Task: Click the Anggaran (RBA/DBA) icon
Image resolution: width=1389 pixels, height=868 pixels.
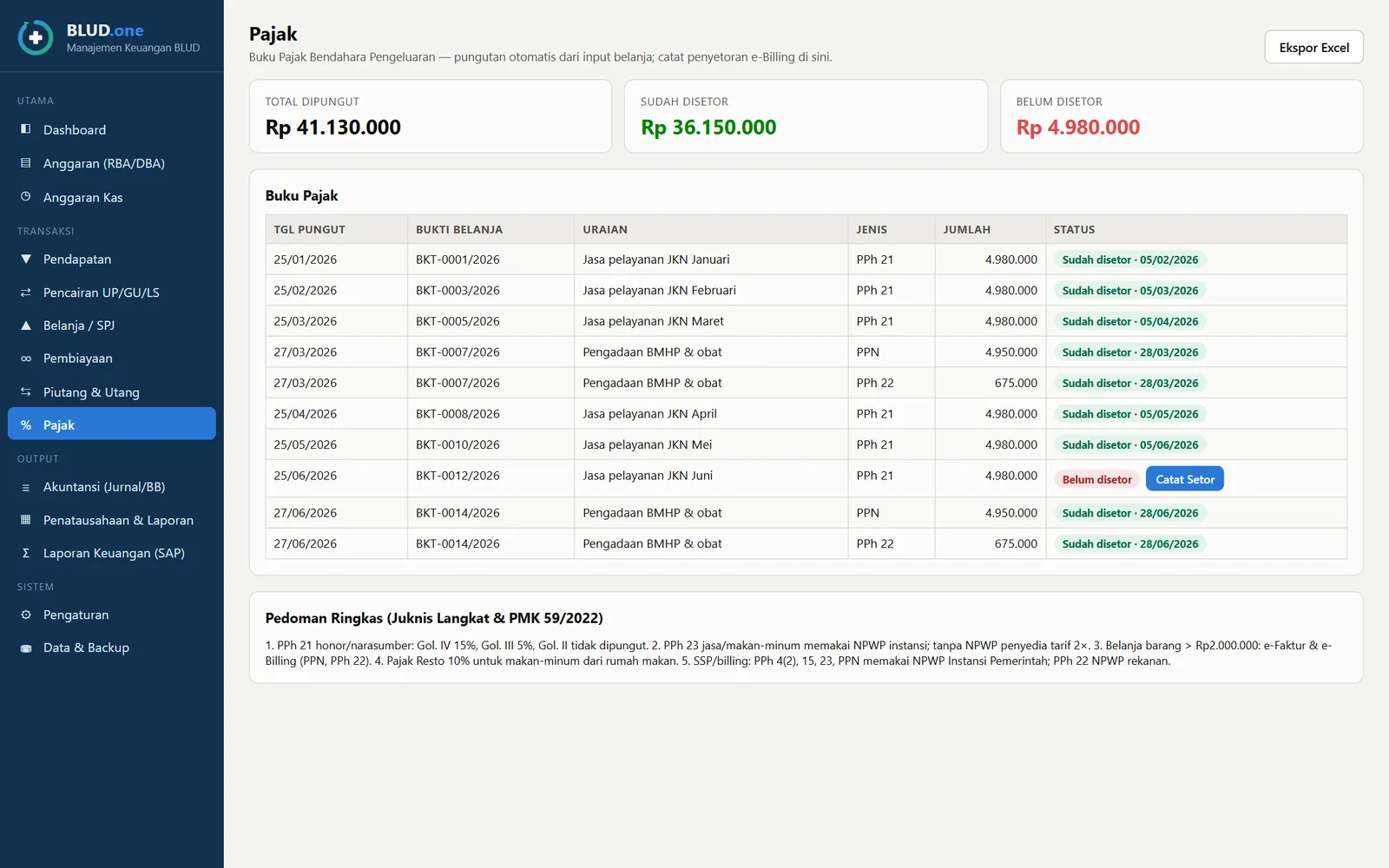Action: (26, 163)
